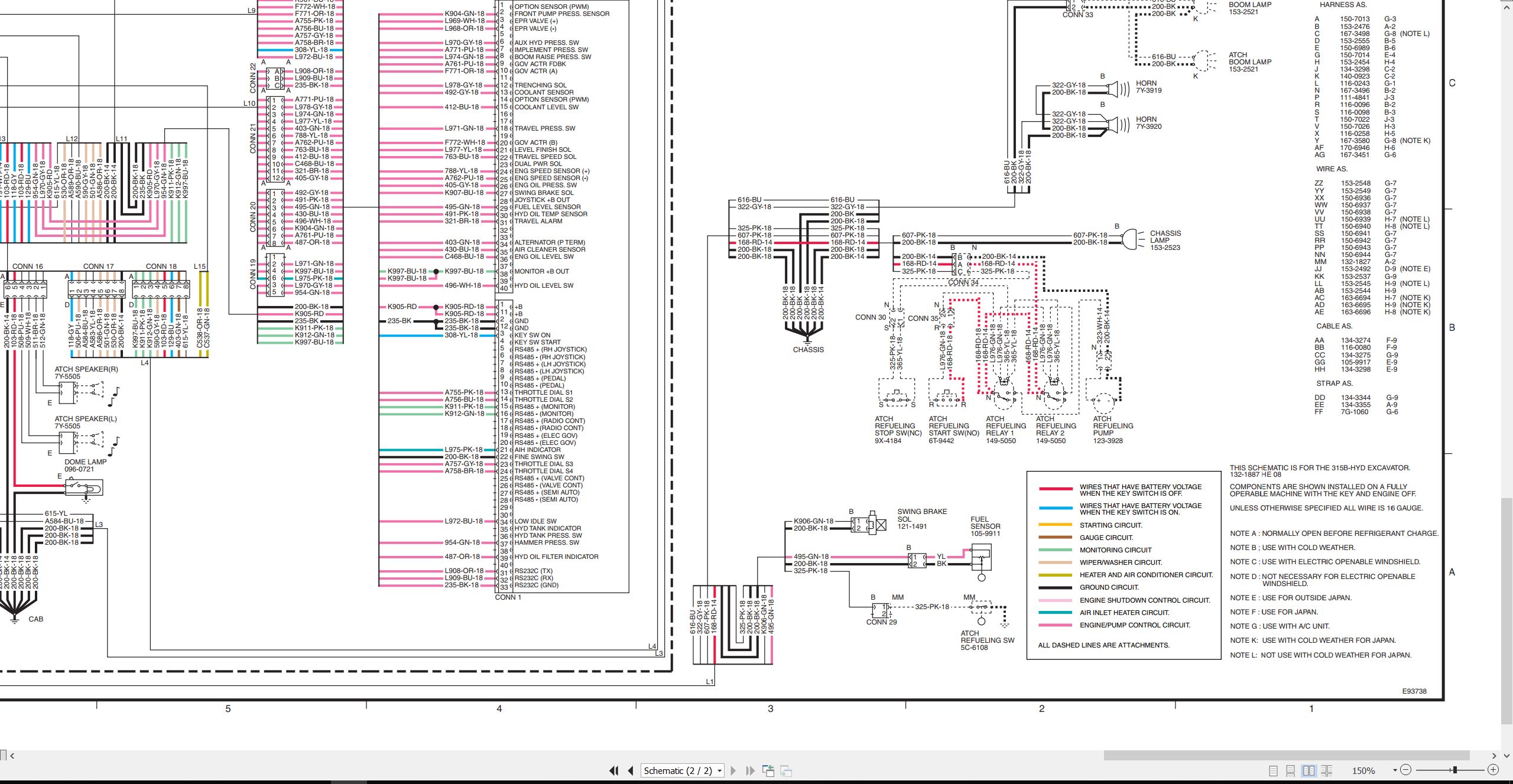Viewport: 1513px width, 784px height.
Task: Click the CONN 29 label
Action: pos(881,622)
